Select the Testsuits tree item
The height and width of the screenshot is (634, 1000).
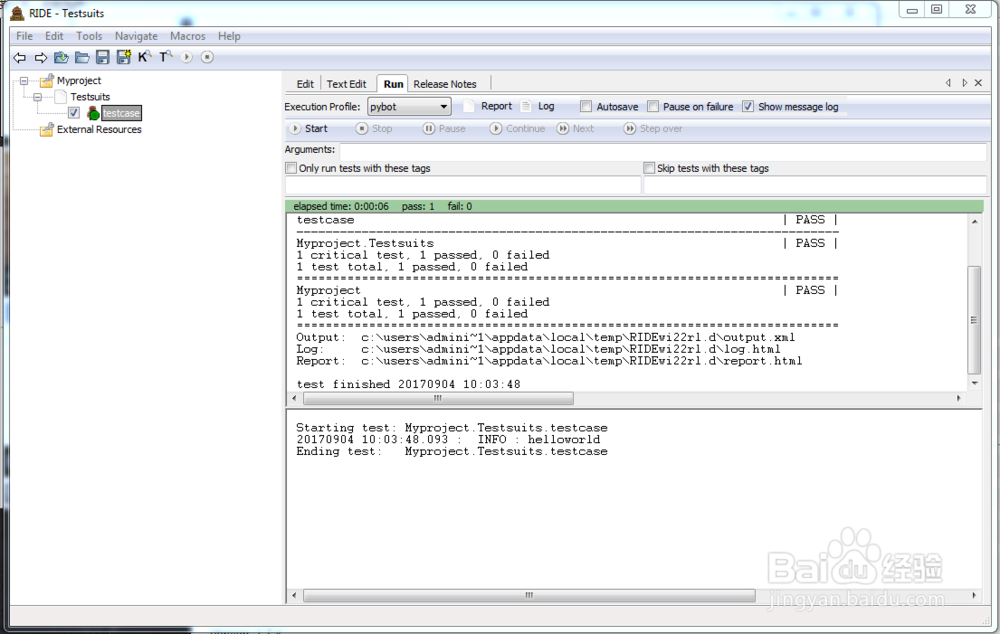tap(90, 97)
